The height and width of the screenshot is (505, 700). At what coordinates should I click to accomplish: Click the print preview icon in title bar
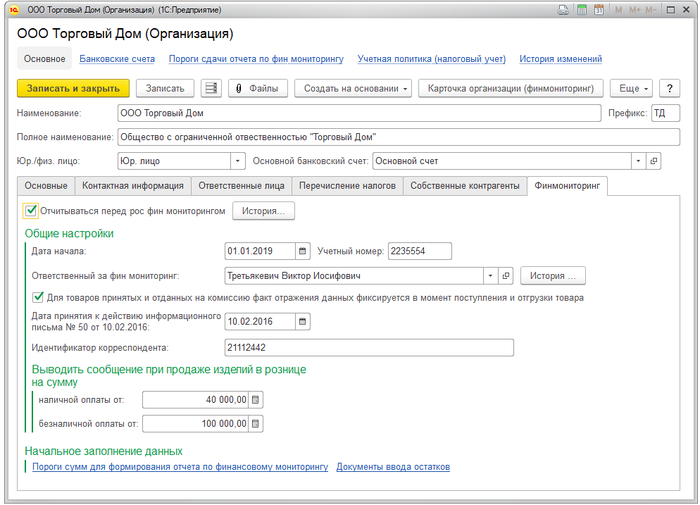click(x=566, y=10)
